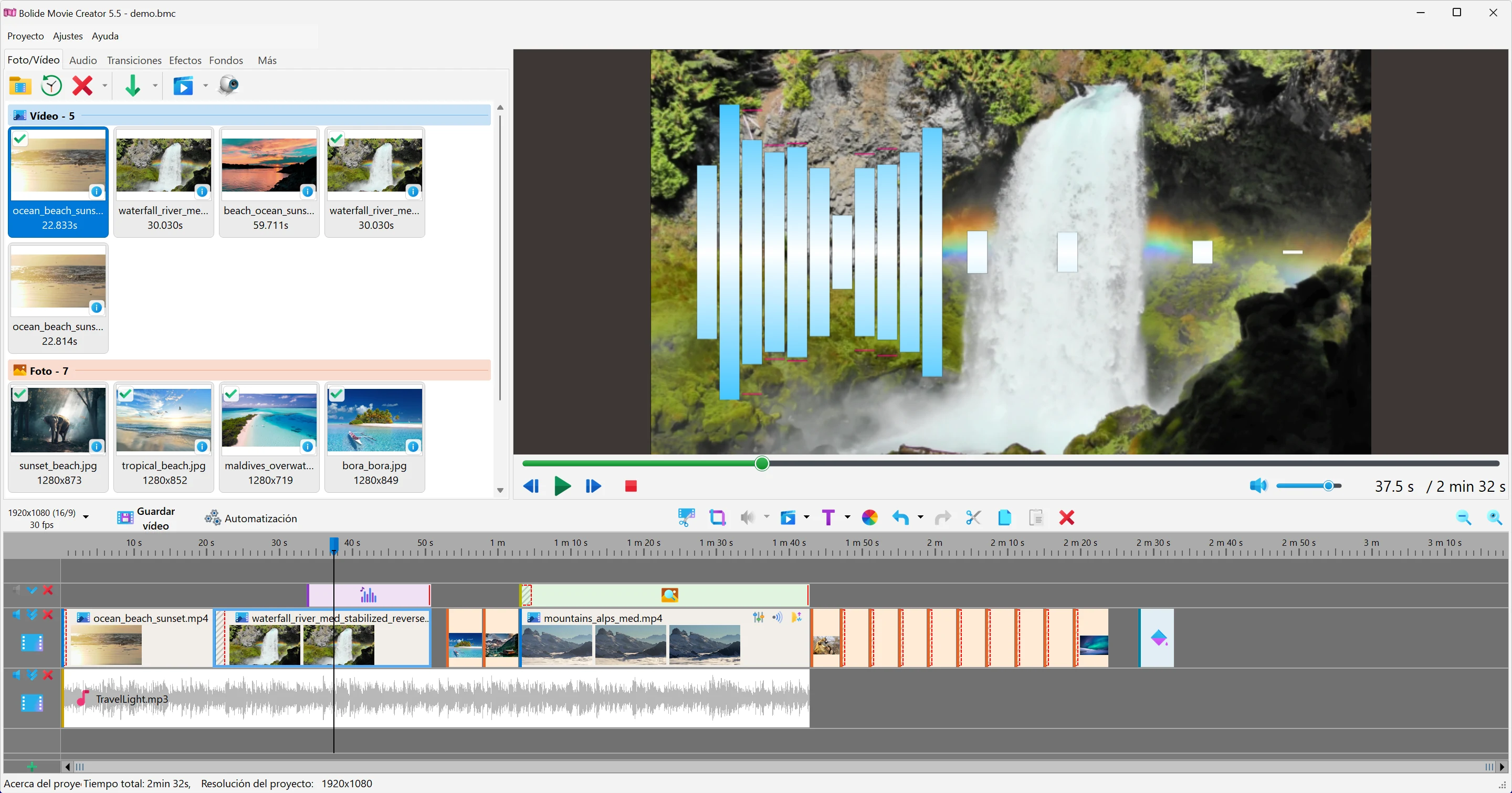Screen dimensions: 1512x793
Task: Click the red stop button
Action: click(631, 486)
